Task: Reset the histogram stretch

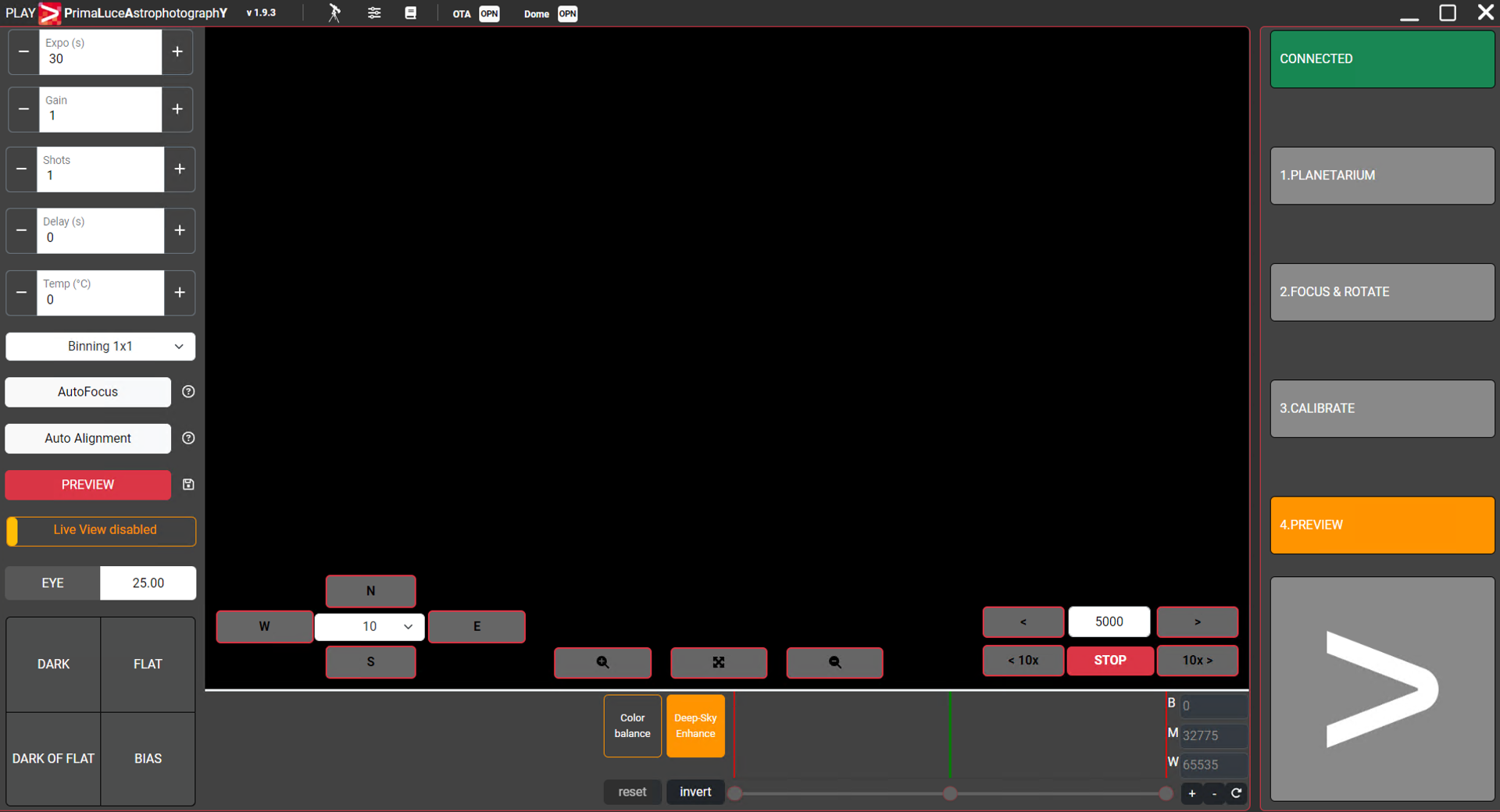Action: [x=633, y=792]
